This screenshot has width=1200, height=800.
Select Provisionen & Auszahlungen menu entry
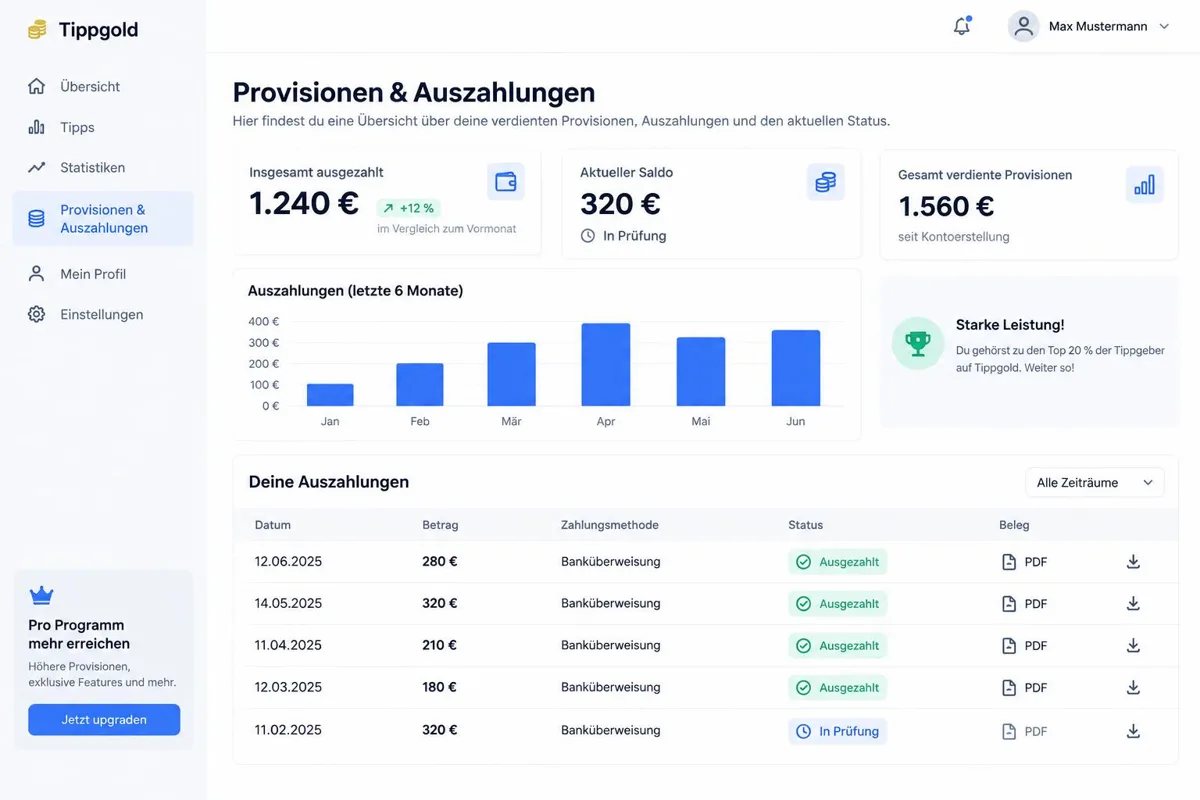tap(102, 219)
